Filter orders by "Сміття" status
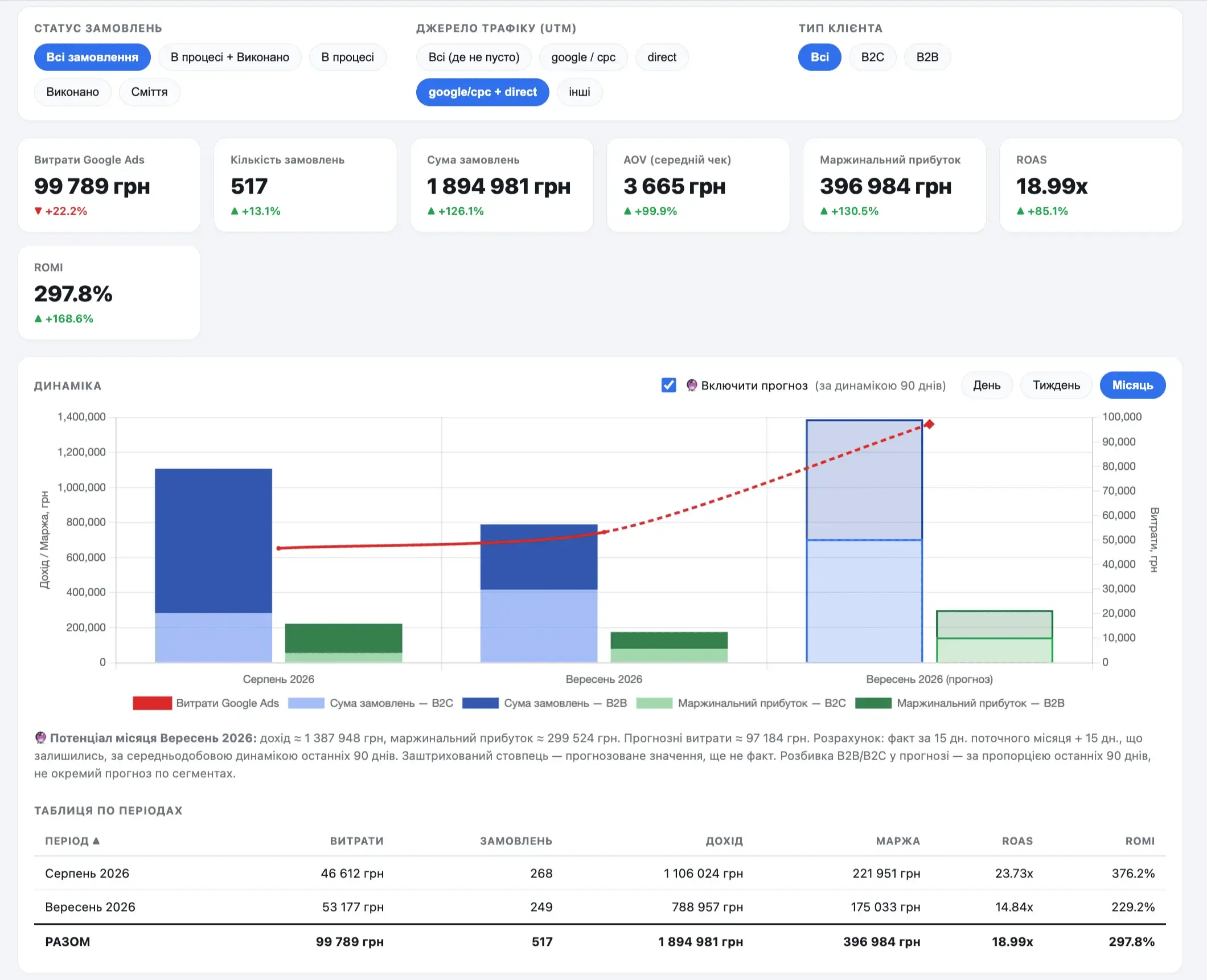 point(149,92)
